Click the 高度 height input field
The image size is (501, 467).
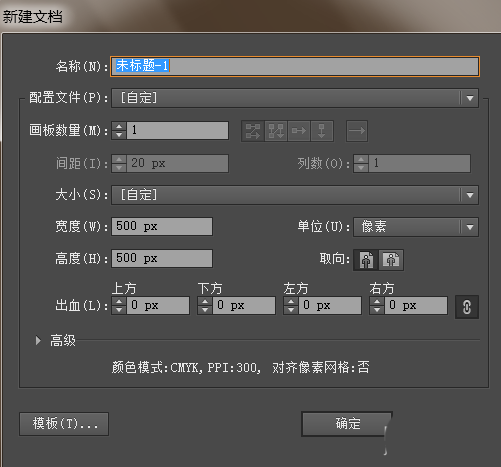pyautogui.click(x=162, y=258)
